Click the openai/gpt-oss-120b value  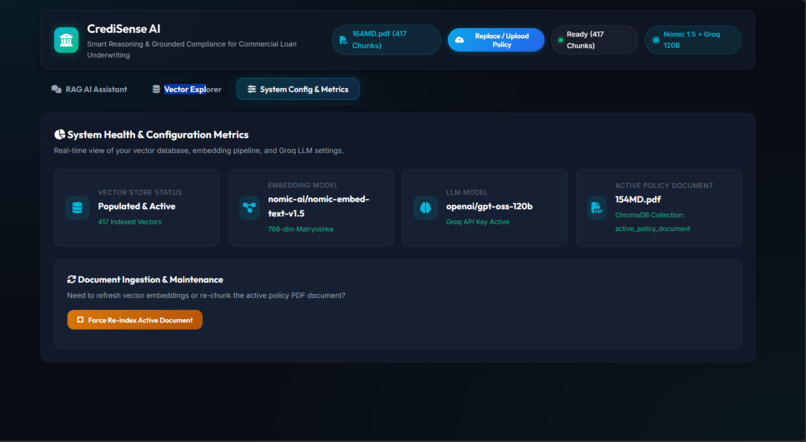coord(489,206)
